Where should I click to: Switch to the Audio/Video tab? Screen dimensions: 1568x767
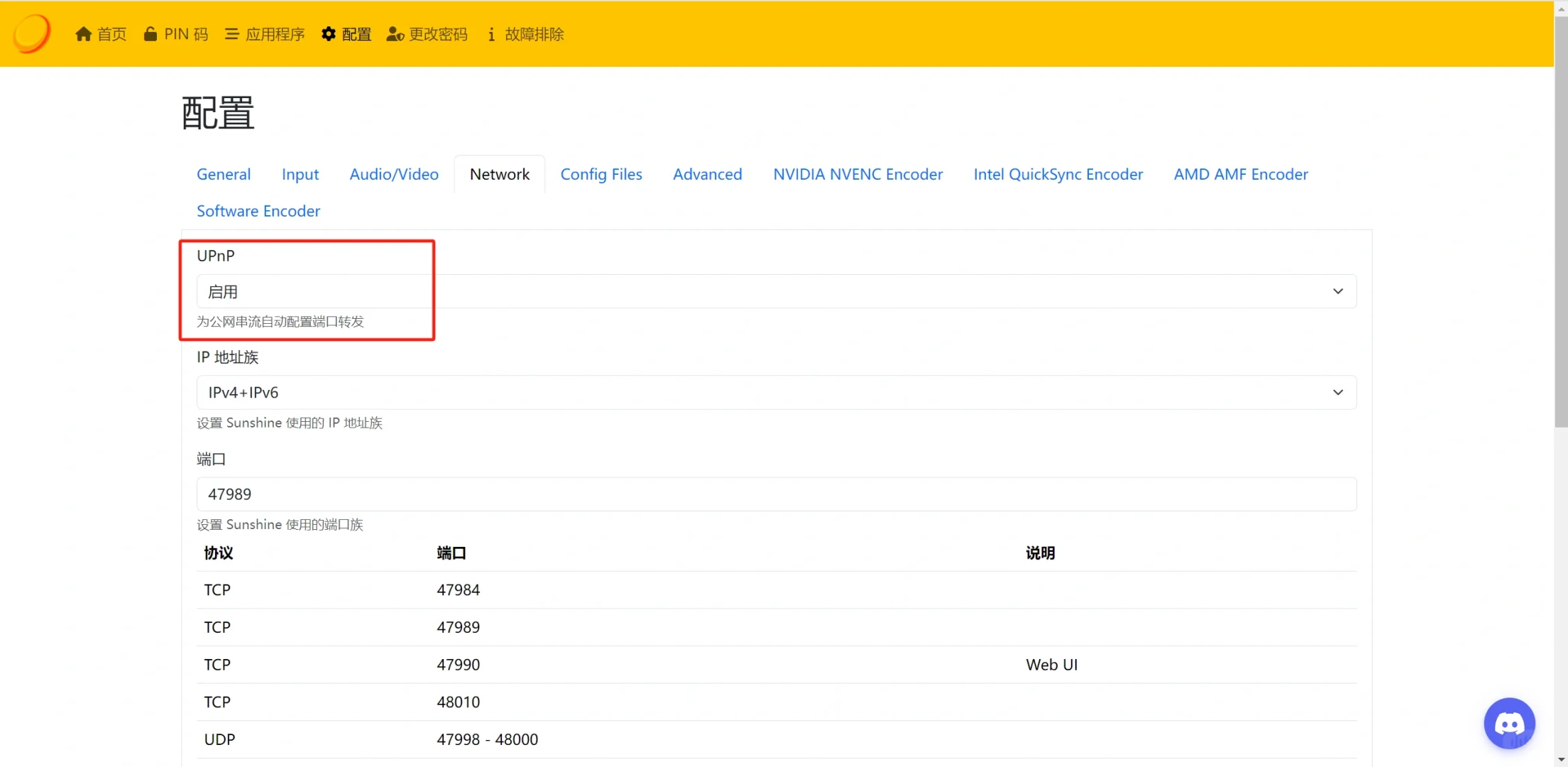(394, 174)
